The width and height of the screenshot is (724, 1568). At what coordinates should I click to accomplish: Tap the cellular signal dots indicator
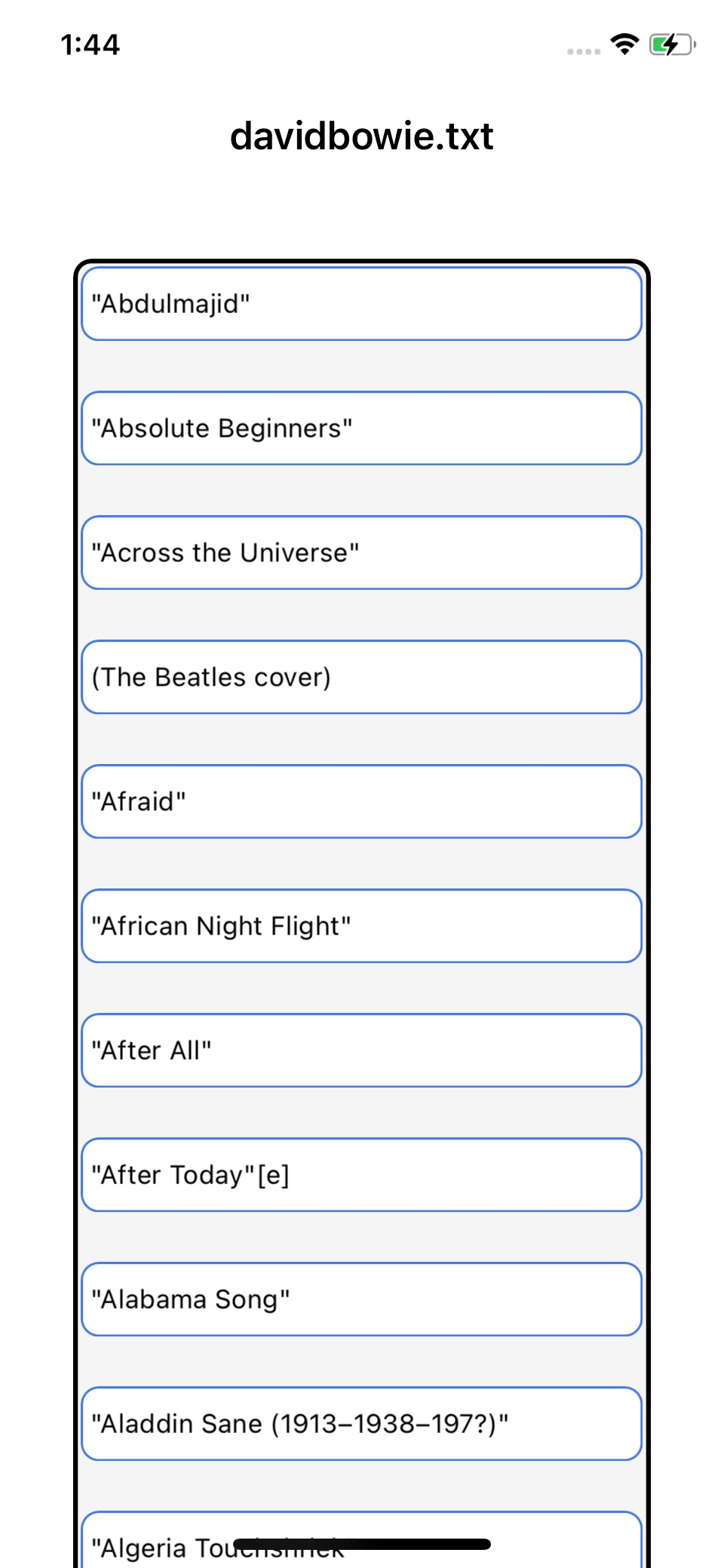(583, 51)
